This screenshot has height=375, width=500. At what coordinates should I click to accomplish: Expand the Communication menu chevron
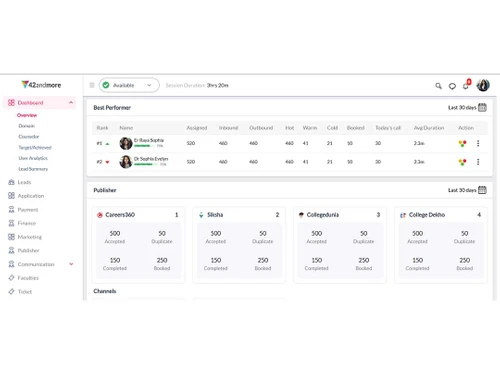coord(71,264)
